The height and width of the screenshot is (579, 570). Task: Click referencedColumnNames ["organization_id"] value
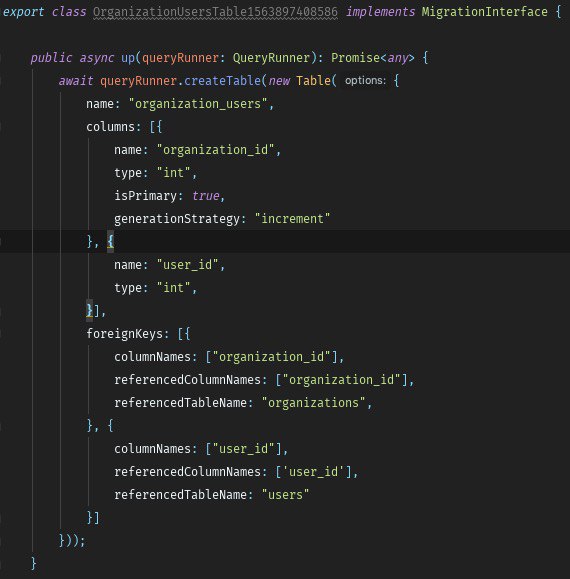(341, 380)
